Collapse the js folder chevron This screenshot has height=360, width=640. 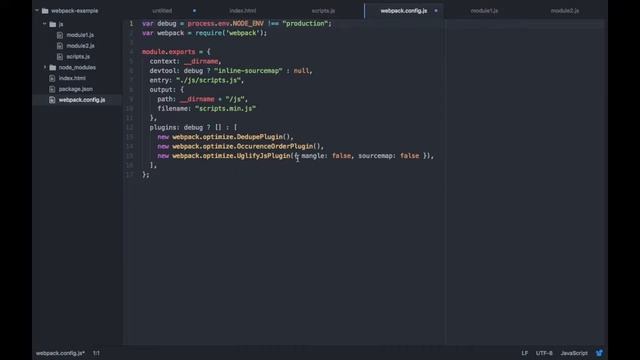(x=44, y=24)
